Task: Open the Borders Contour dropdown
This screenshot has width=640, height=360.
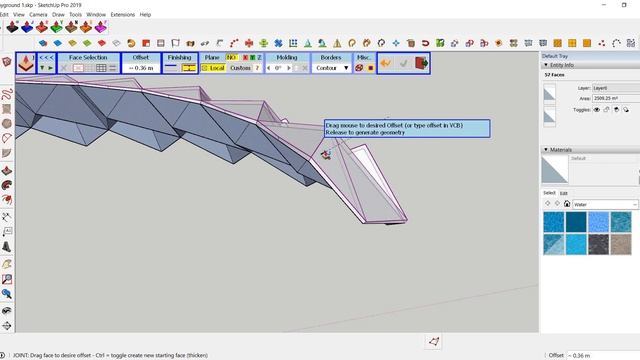Action: coord(331,68)
